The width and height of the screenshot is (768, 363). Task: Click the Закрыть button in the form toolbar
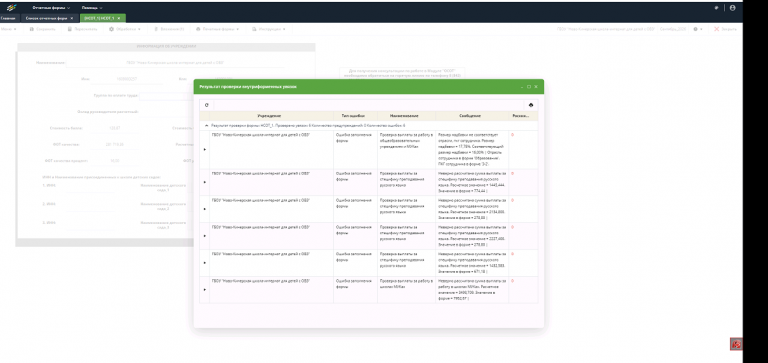pyautogui.click(x=725, y=29)
